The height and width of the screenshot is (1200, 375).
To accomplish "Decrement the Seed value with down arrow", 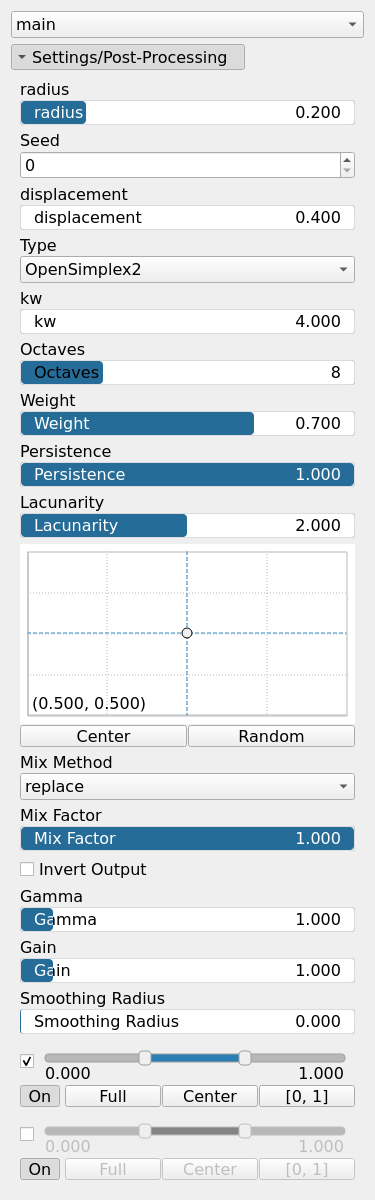I will 347,171.
